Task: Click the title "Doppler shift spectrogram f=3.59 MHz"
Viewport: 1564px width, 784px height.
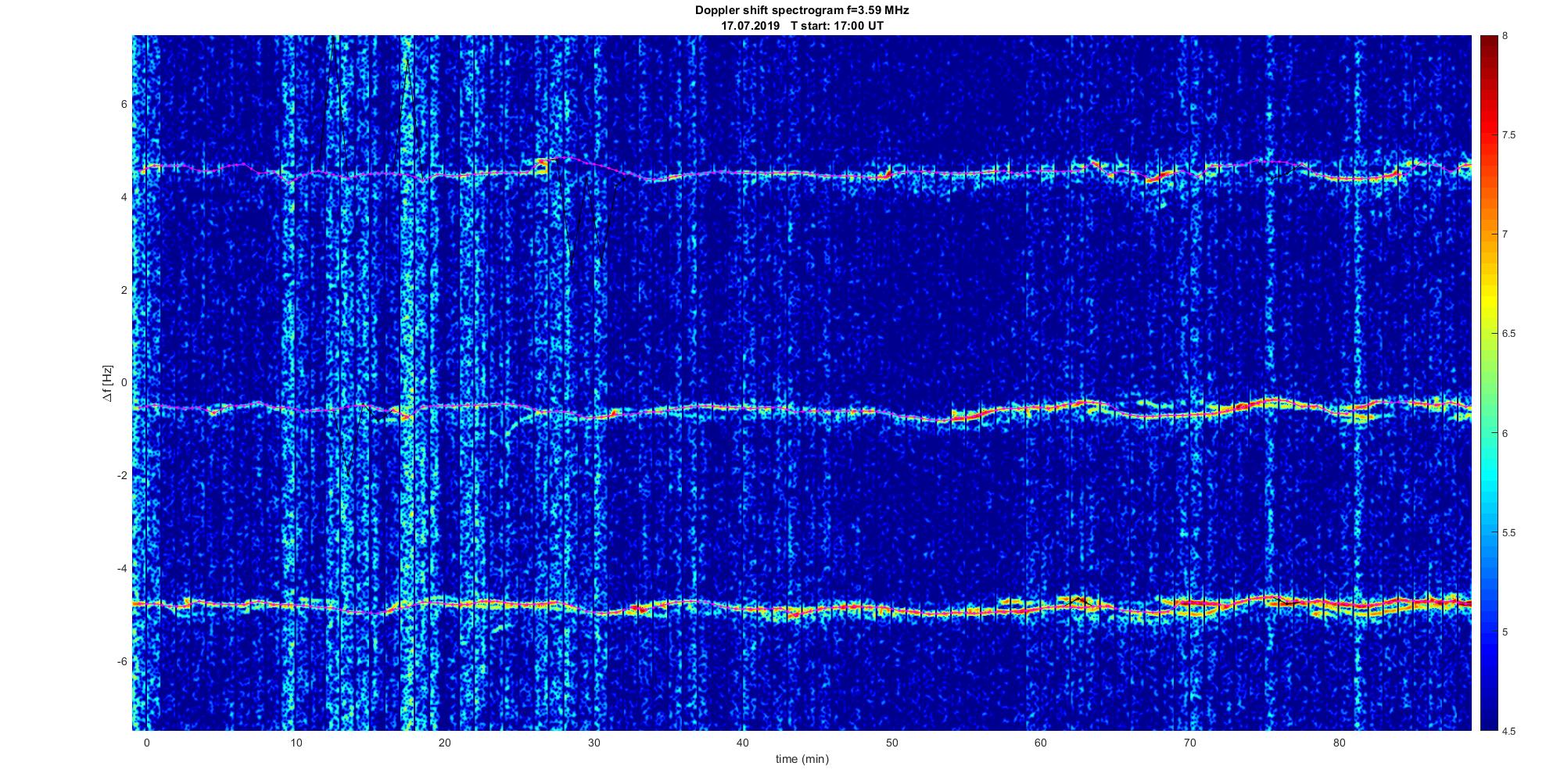Action: click(802, 11)
